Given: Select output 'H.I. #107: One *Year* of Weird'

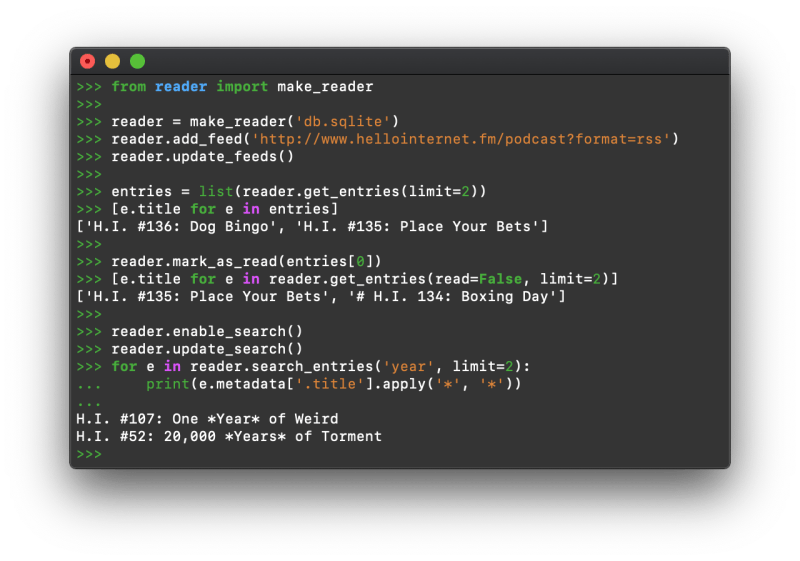Looking at the screenshot, I should [207, 419].
